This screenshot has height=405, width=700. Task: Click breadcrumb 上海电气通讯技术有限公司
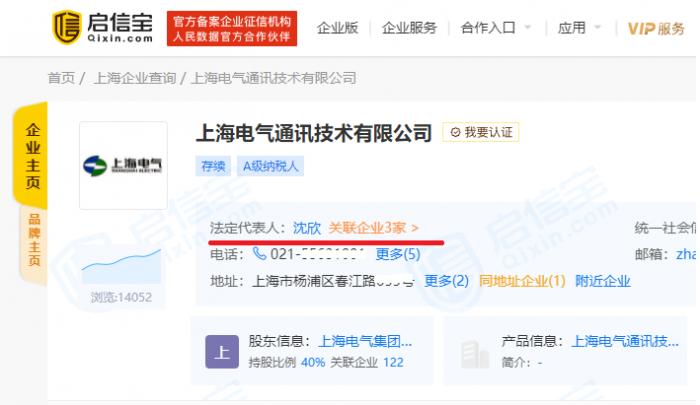(x=273, y=78)
